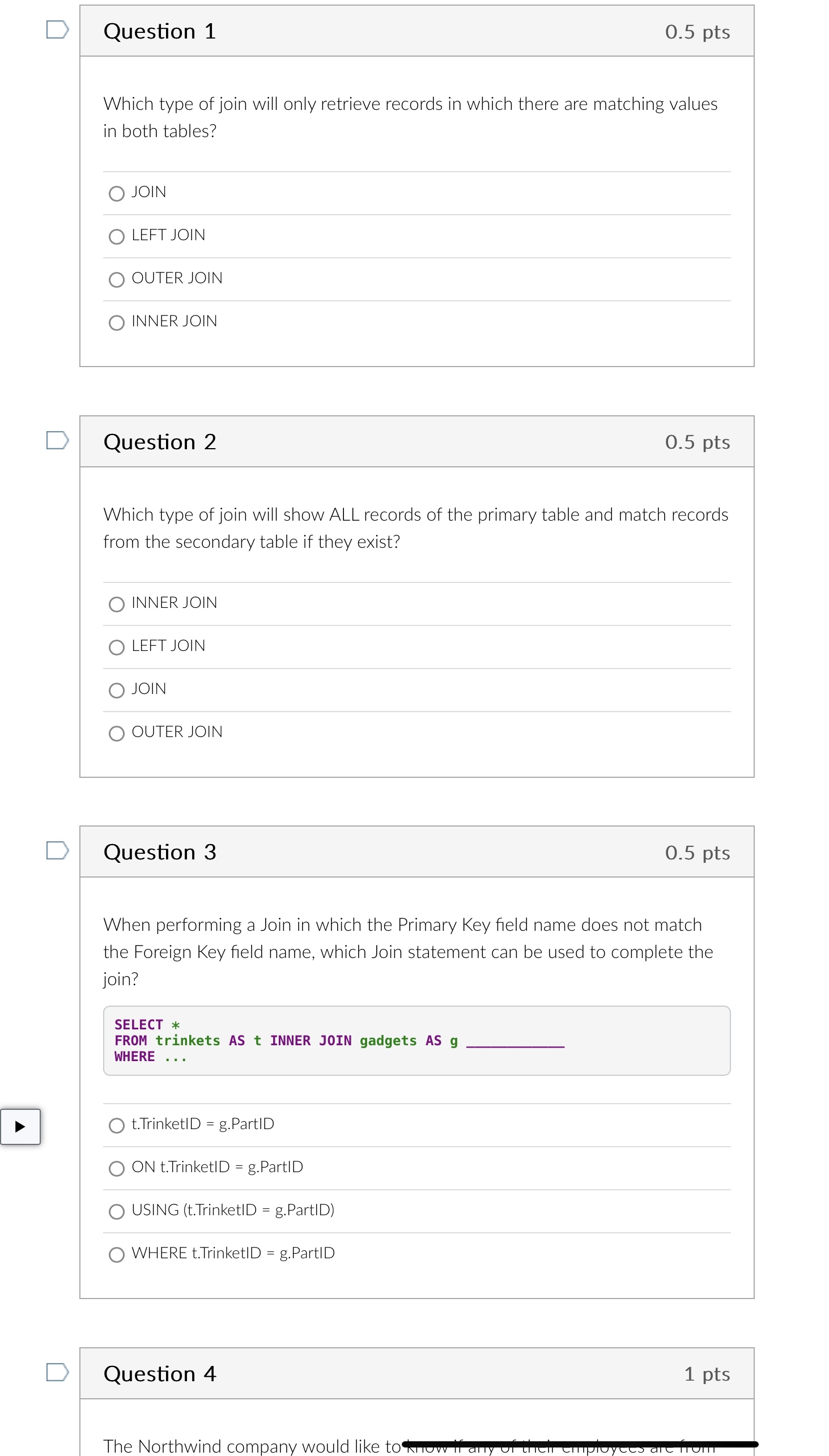Select JOIN answer in Question 1
This screenshot has height=1456, width=829.
click(x=117, y=194)
